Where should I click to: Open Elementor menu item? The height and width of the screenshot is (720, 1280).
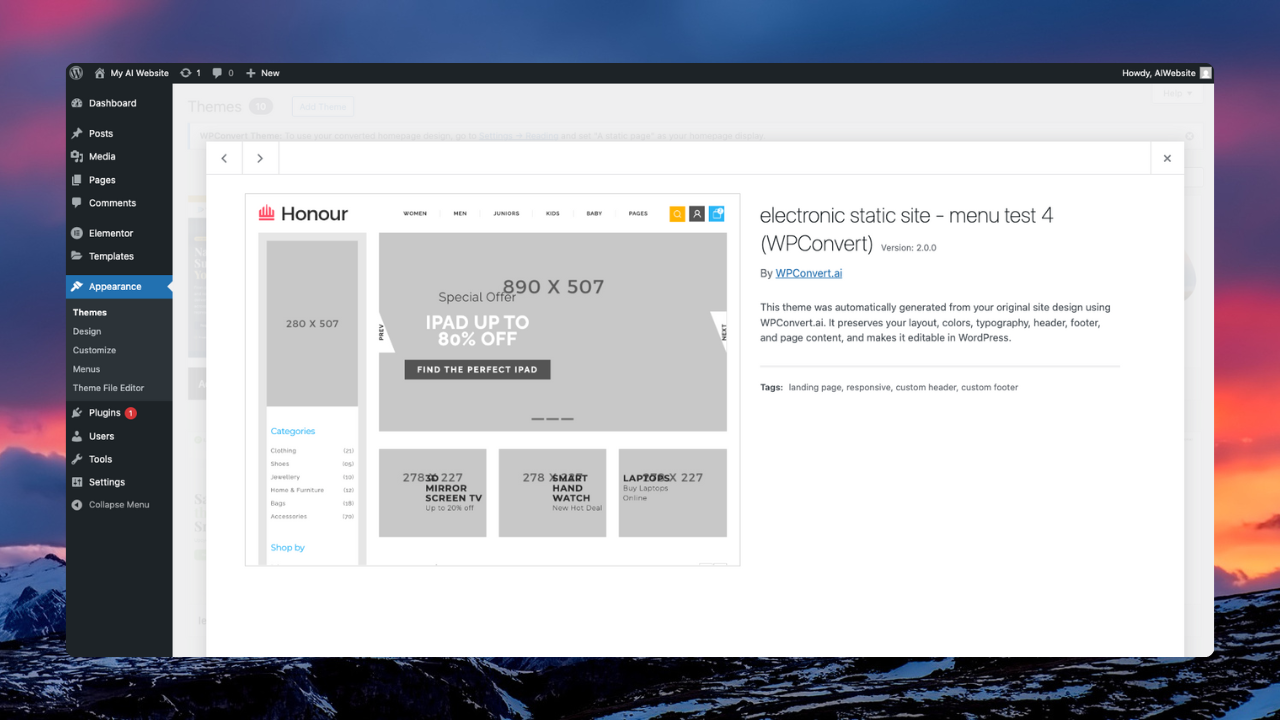click(x=111, y=233)
